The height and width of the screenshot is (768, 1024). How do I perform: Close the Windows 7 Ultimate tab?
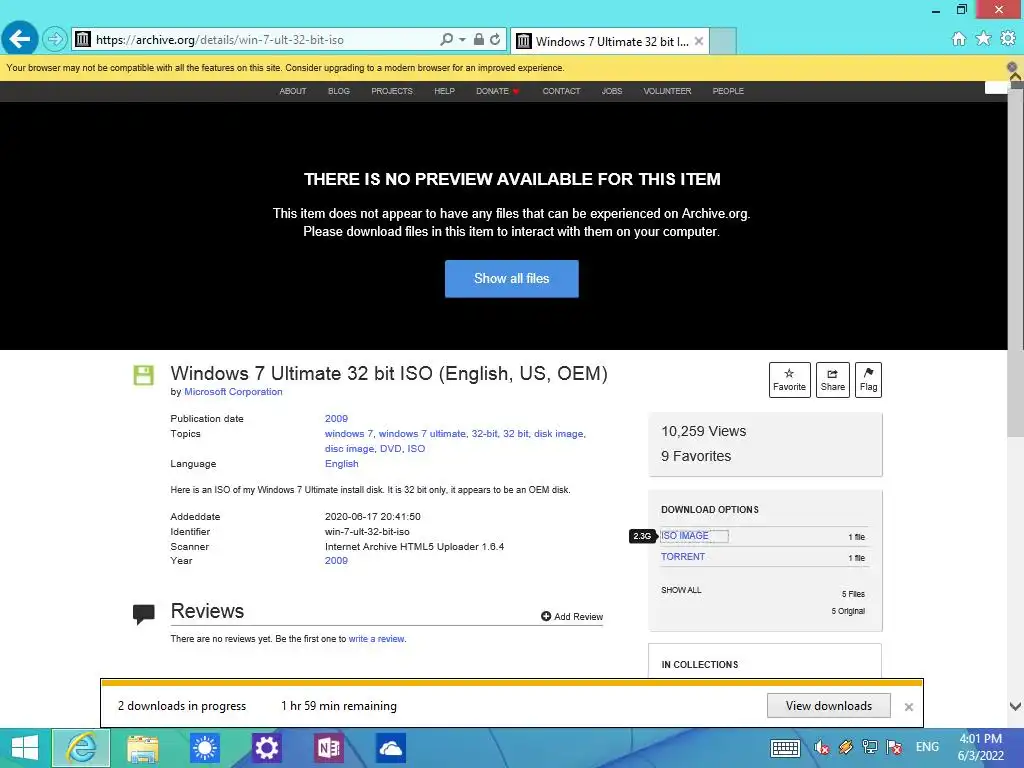tap(699, 41)
